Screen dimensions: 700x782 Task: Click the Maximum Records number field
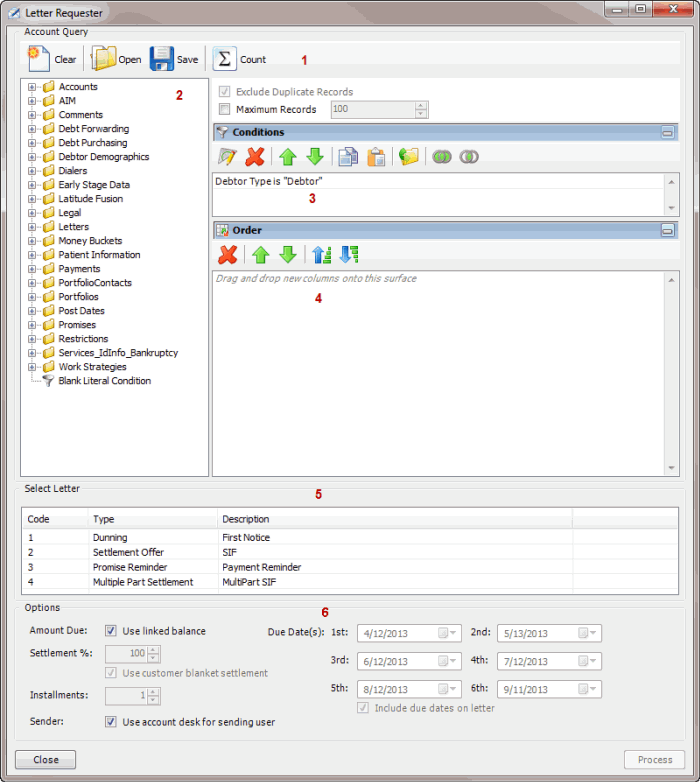pyautogui.click(x=379, y=109)
